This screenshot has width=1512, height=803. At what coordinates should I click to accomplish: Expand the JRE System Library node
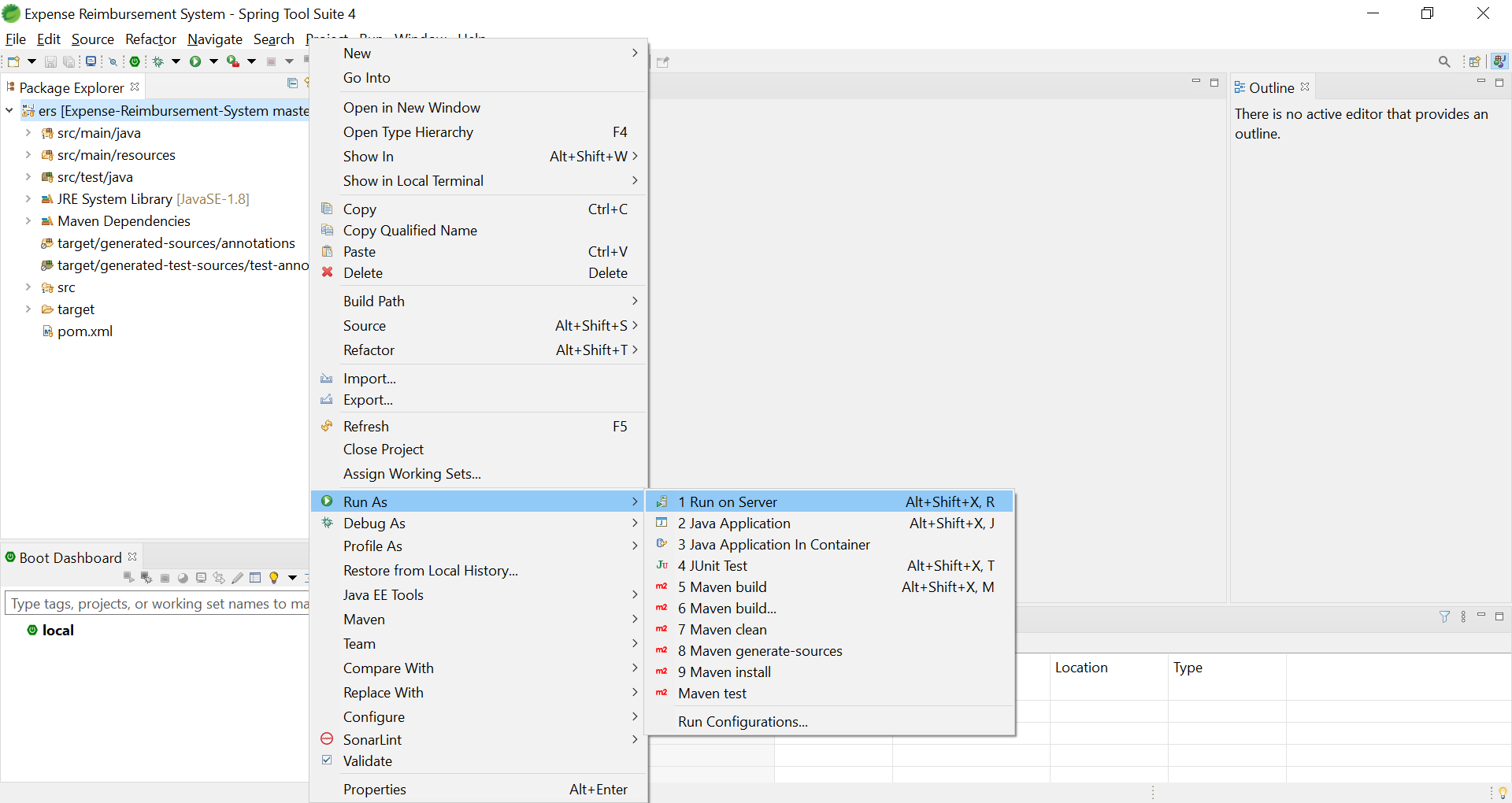coord(28,198)
